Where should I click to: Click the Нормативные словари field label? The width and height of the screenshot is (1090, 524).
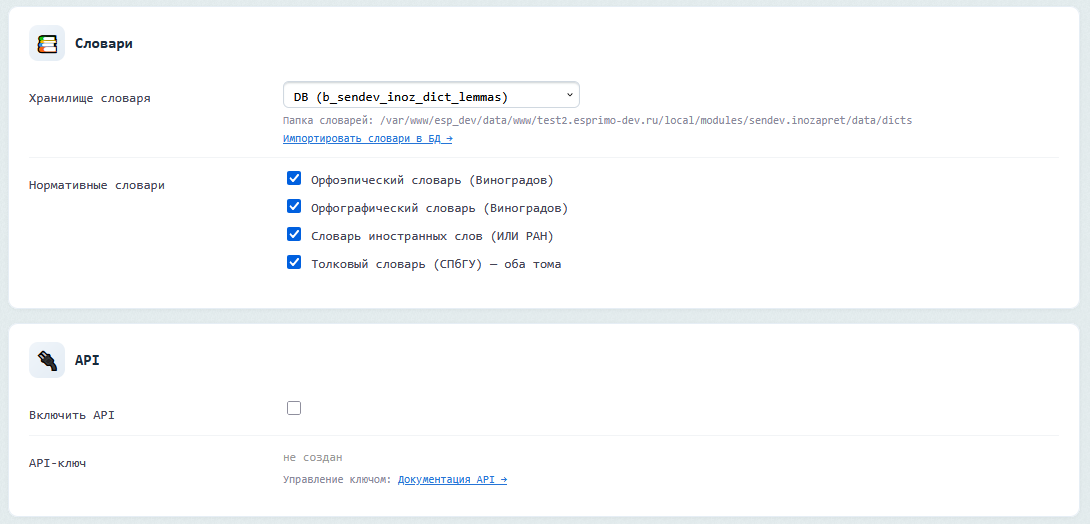(x=97, y=185)
